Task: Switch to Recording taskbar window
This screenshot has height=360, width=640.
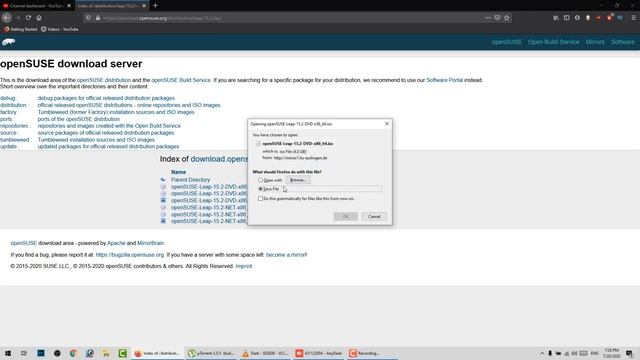Action: [x=373, y=353]
